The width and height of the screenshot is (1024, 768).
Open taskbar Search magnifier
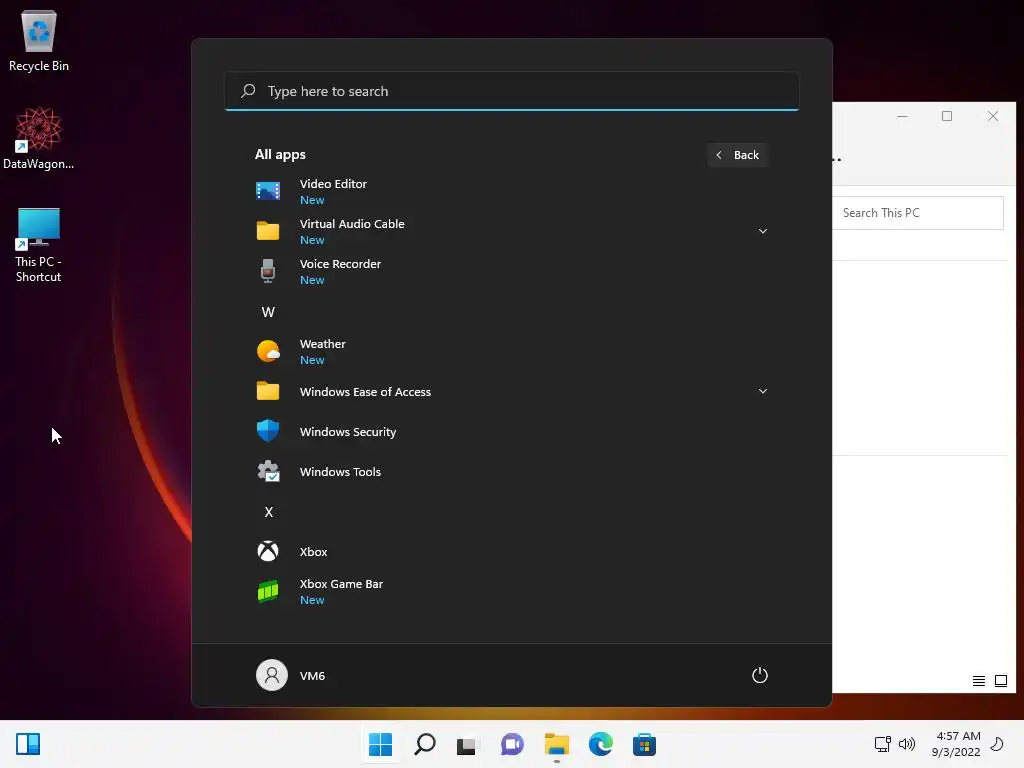pyautogui.click(x=424, y=744)
